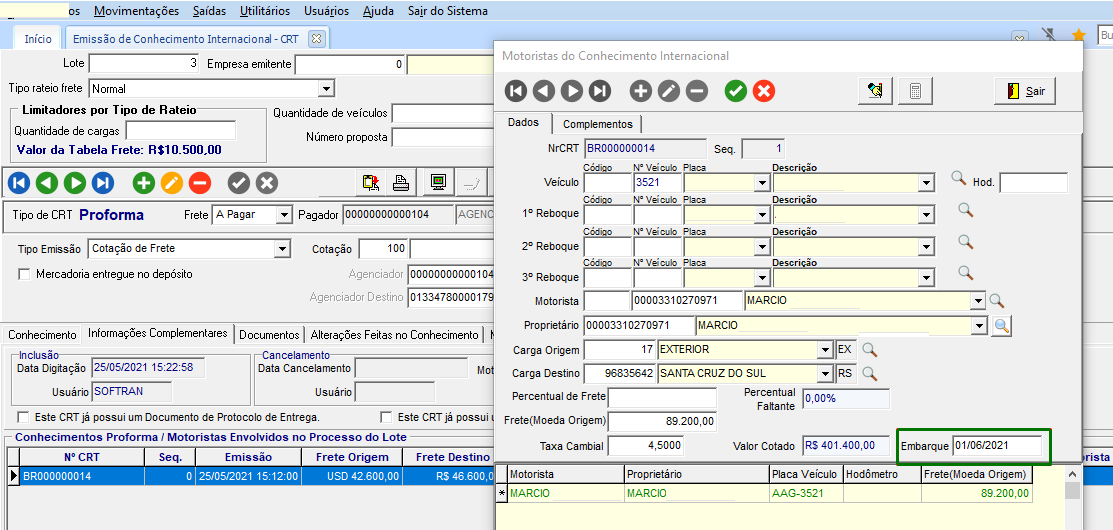Screen dimensions: 1113x530
Task: Expand the Tipo Emissão combo box
Action: coord(282,249)
